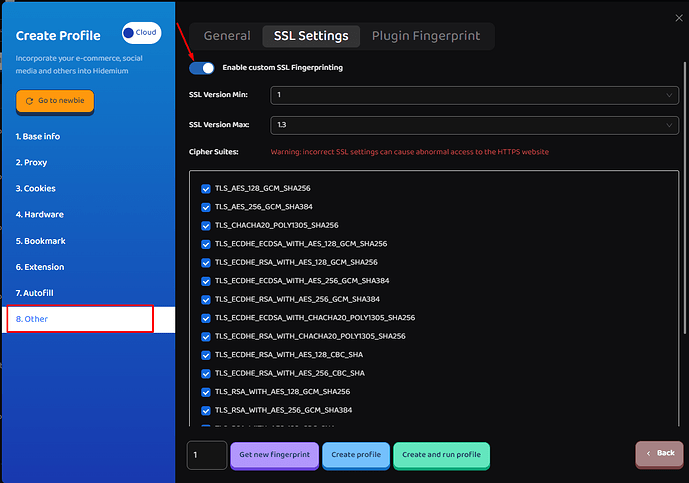
Task: Open the Hardware section in the sidebar
Action: 40,215
